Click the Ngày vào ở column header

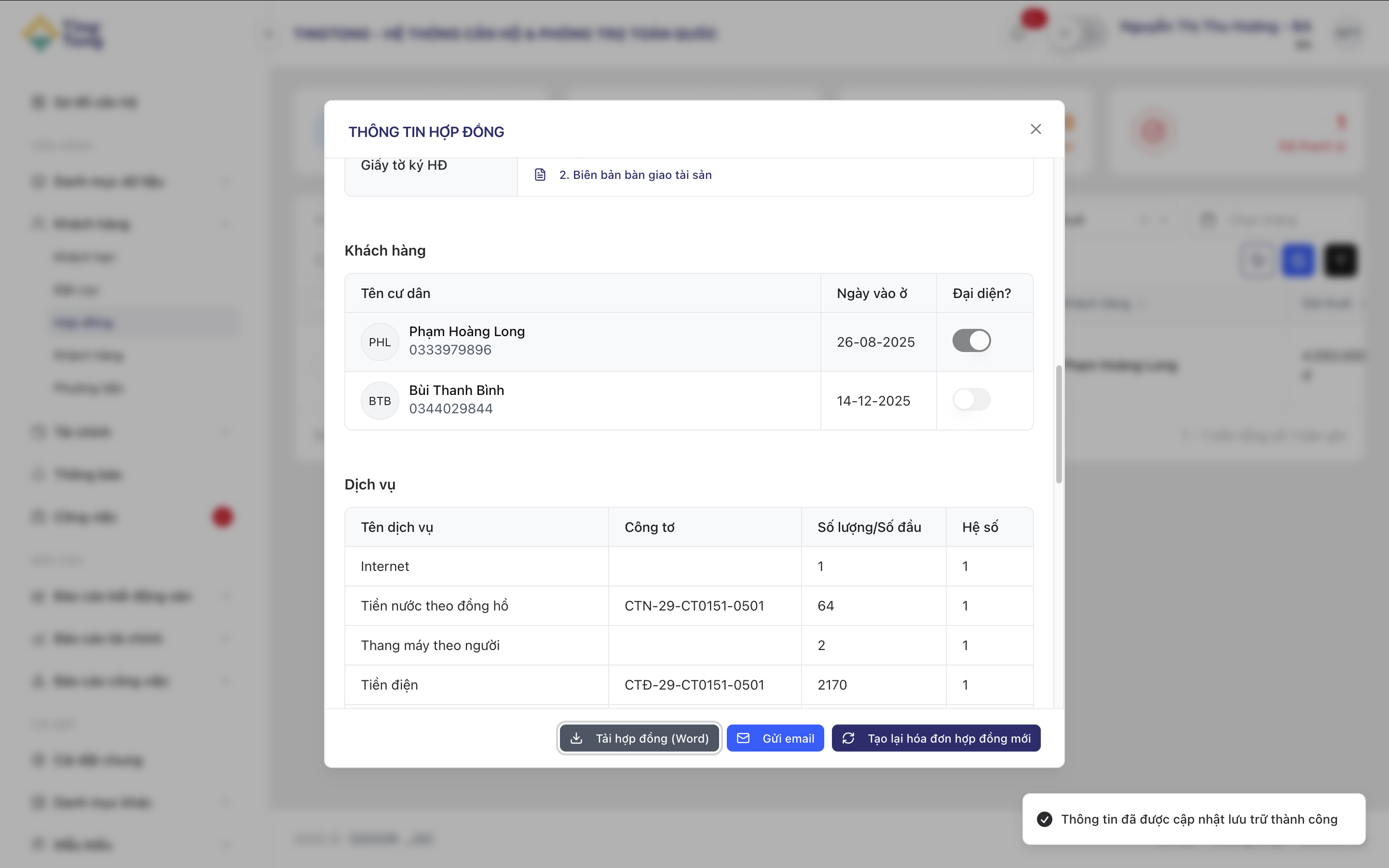[x=872, y=293]
